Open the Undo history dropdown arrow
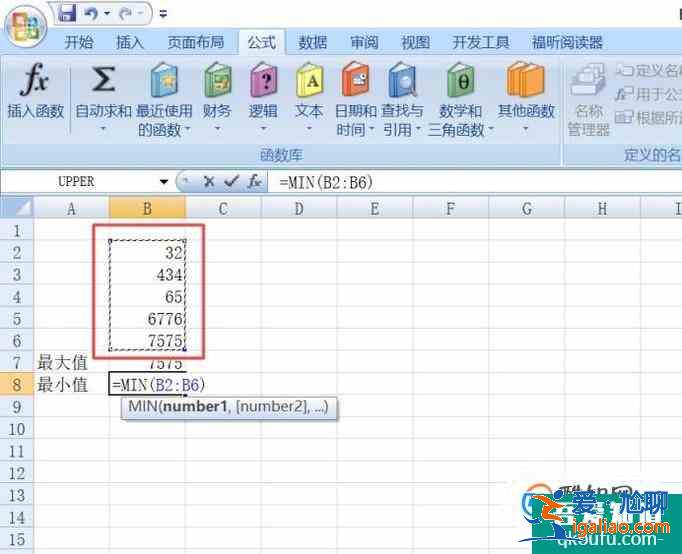 click(x=107, y=14)
